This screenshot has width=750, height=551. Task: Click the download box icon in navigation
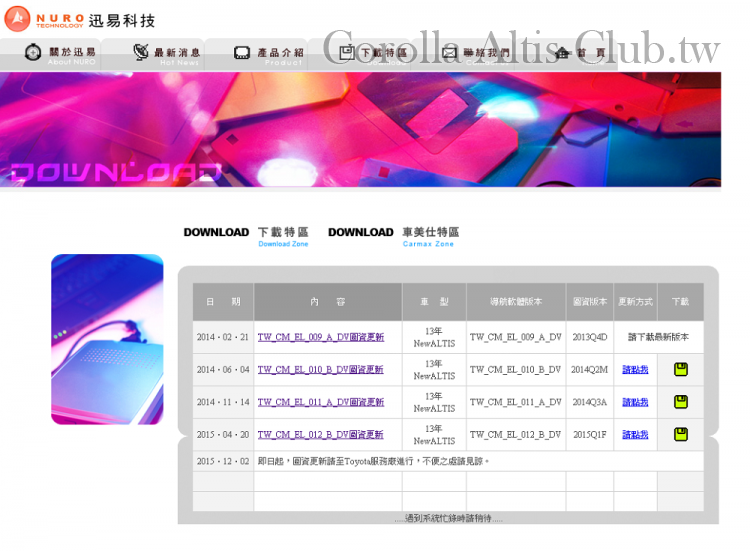click(347, 52)
